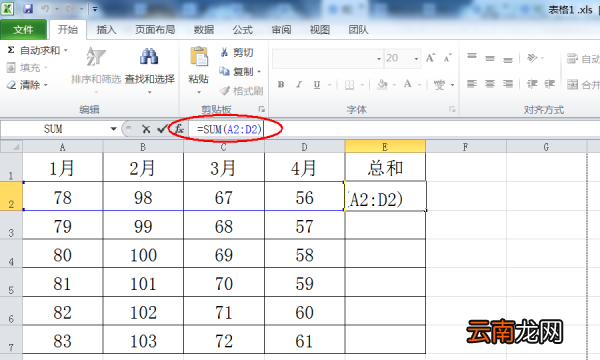600x360 pixels.
Task: Click the fx Insert Function icon
Action: [179, 129]
